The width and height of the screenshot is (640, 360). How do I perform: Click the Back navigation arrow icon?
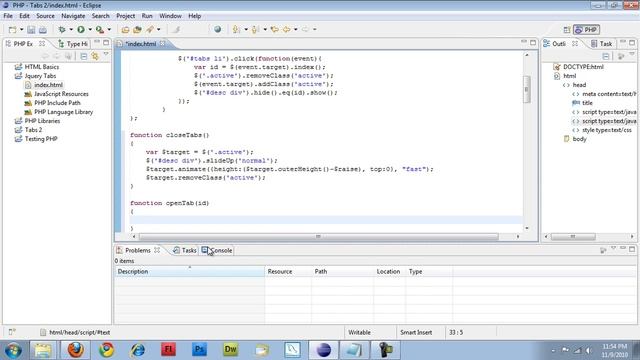(x=287, y=29)
